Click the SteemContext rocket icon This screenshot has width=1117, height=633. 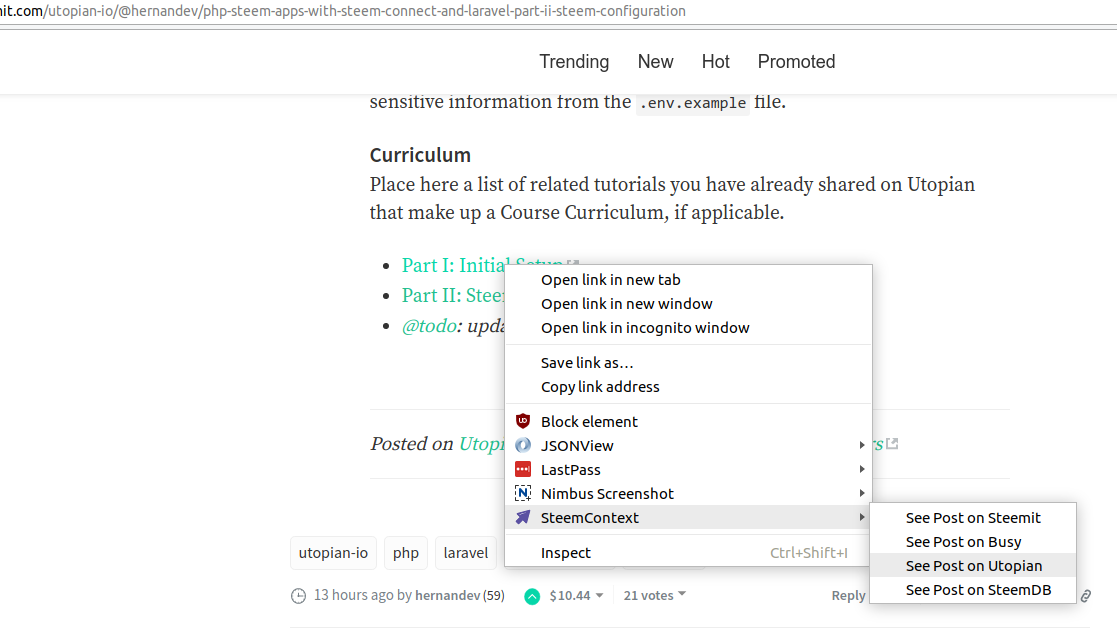pyautogui.click(x=522, y=518)
